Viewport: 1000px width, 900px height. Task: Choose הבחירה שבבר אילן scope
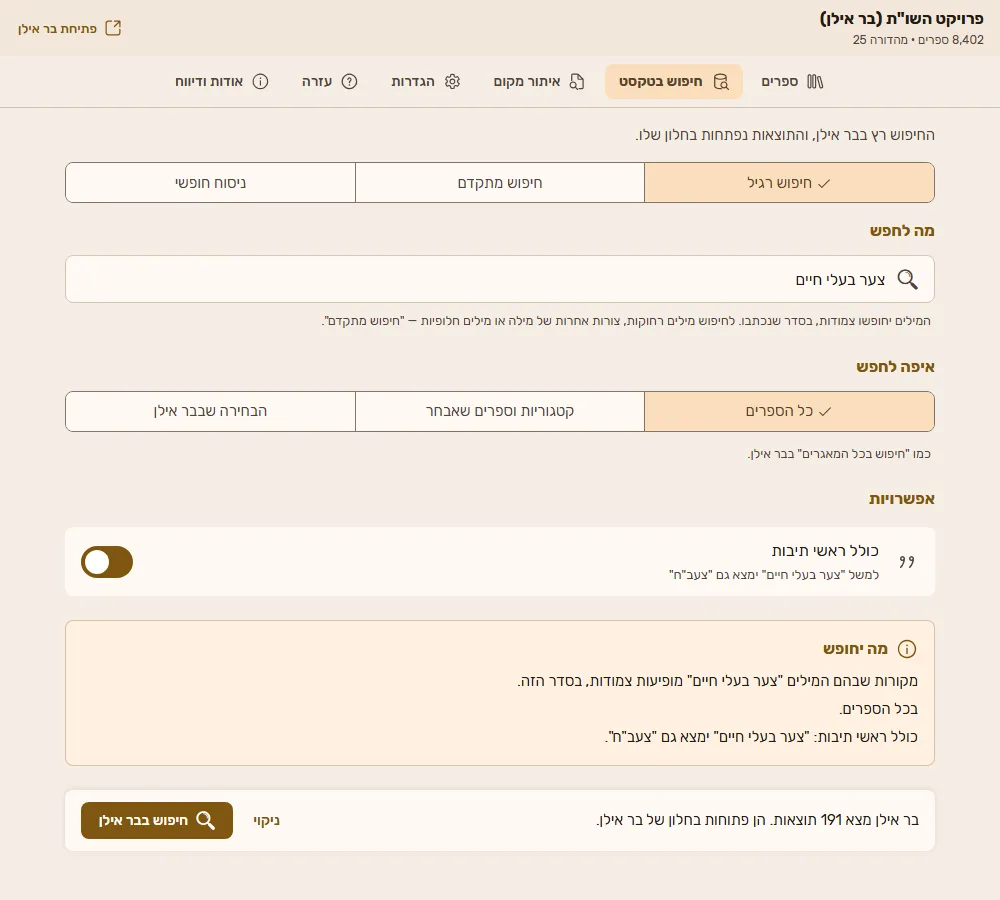click(x=210, y=411)
